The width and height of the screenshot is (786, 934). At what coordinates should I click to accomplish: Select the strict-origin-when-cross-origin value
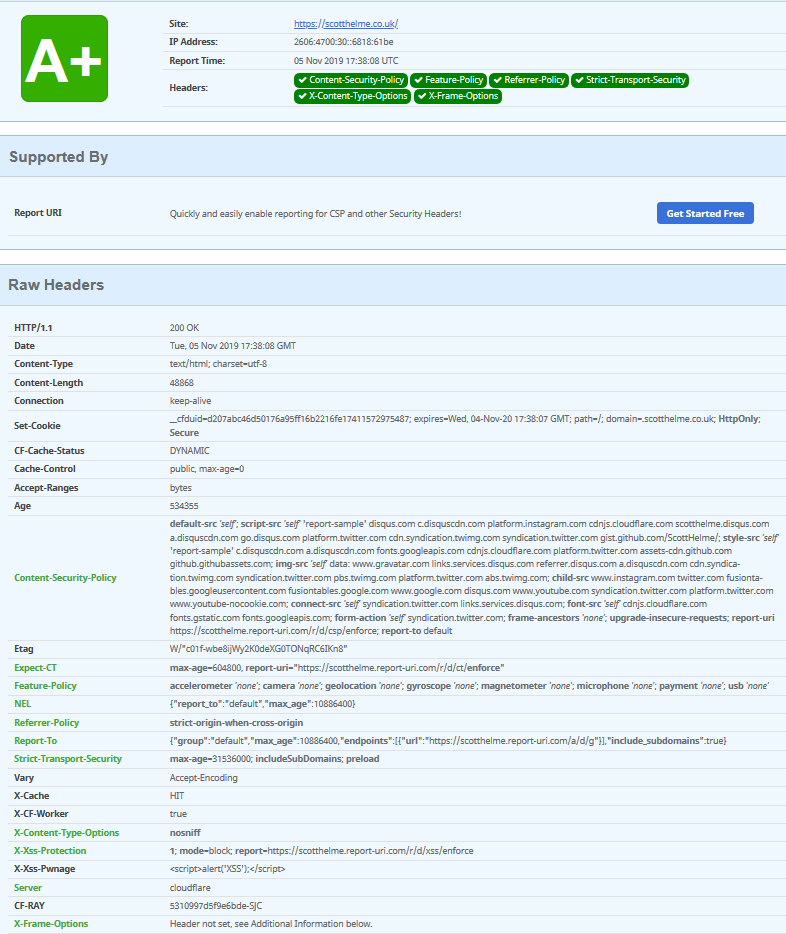click(x=236, y=723)
